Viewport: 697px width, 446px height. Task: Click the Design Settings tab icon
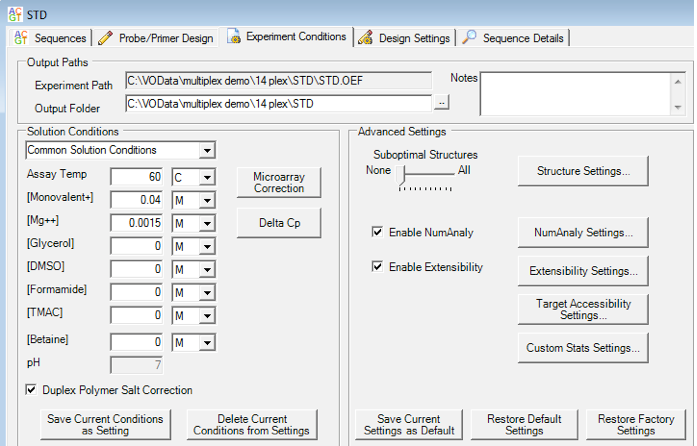click(x=367, y=38)
